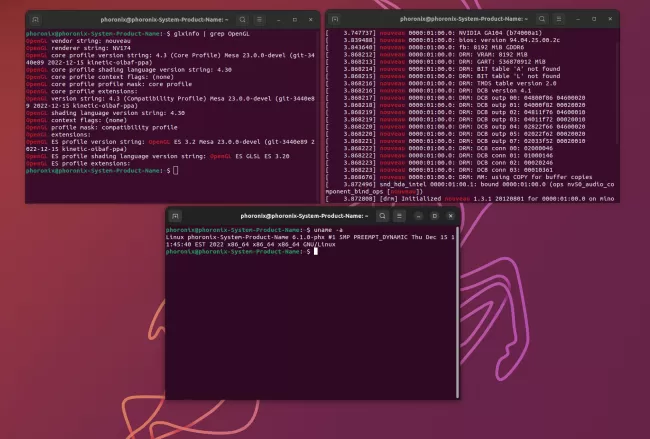The image size is (650, 439).
Task: Minimize the glxinfo terminal window
Action: pyautogui.click(x=275, y=19)
